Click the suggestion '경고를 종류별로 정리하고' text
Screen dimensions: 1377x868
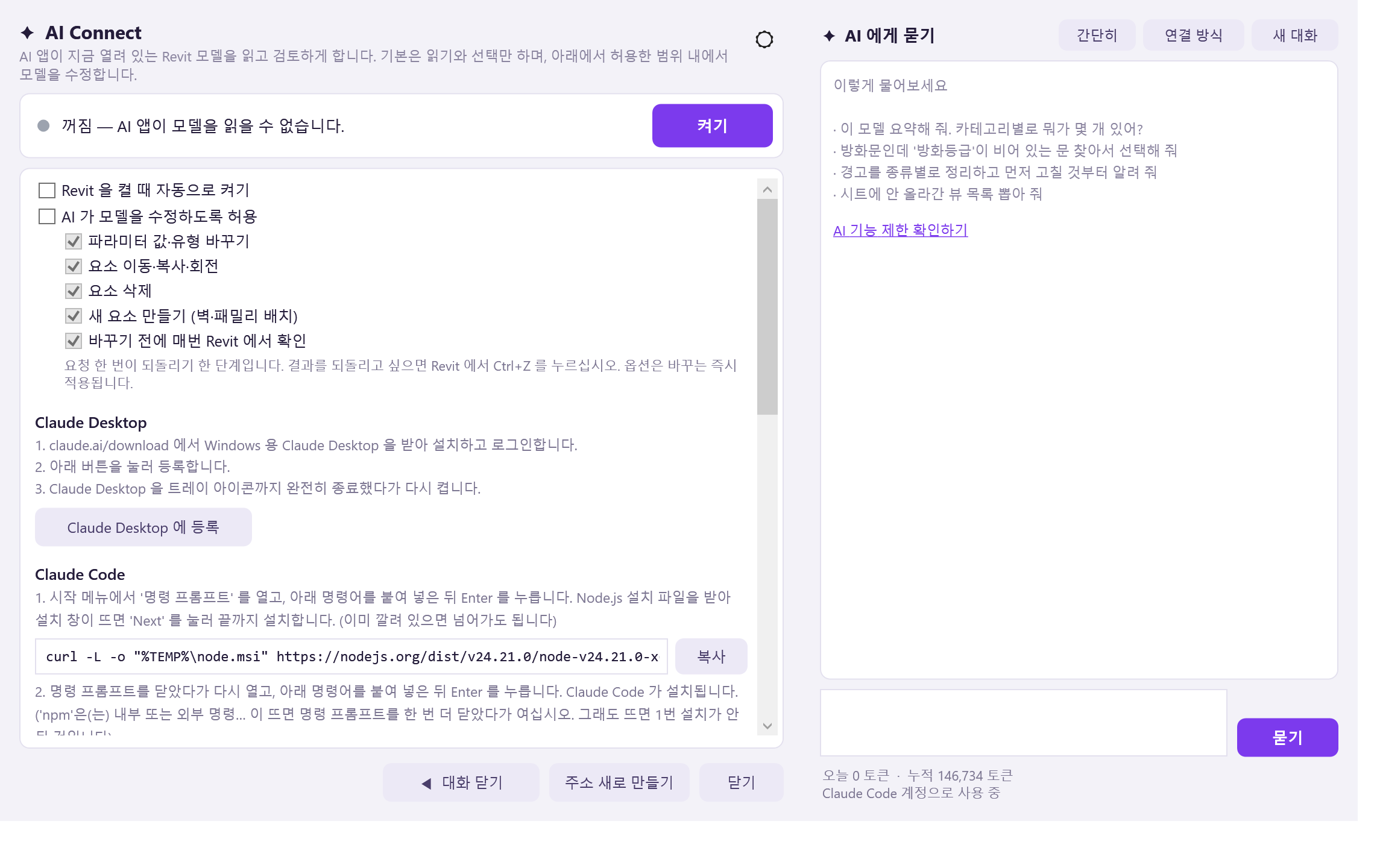[995, 172]
